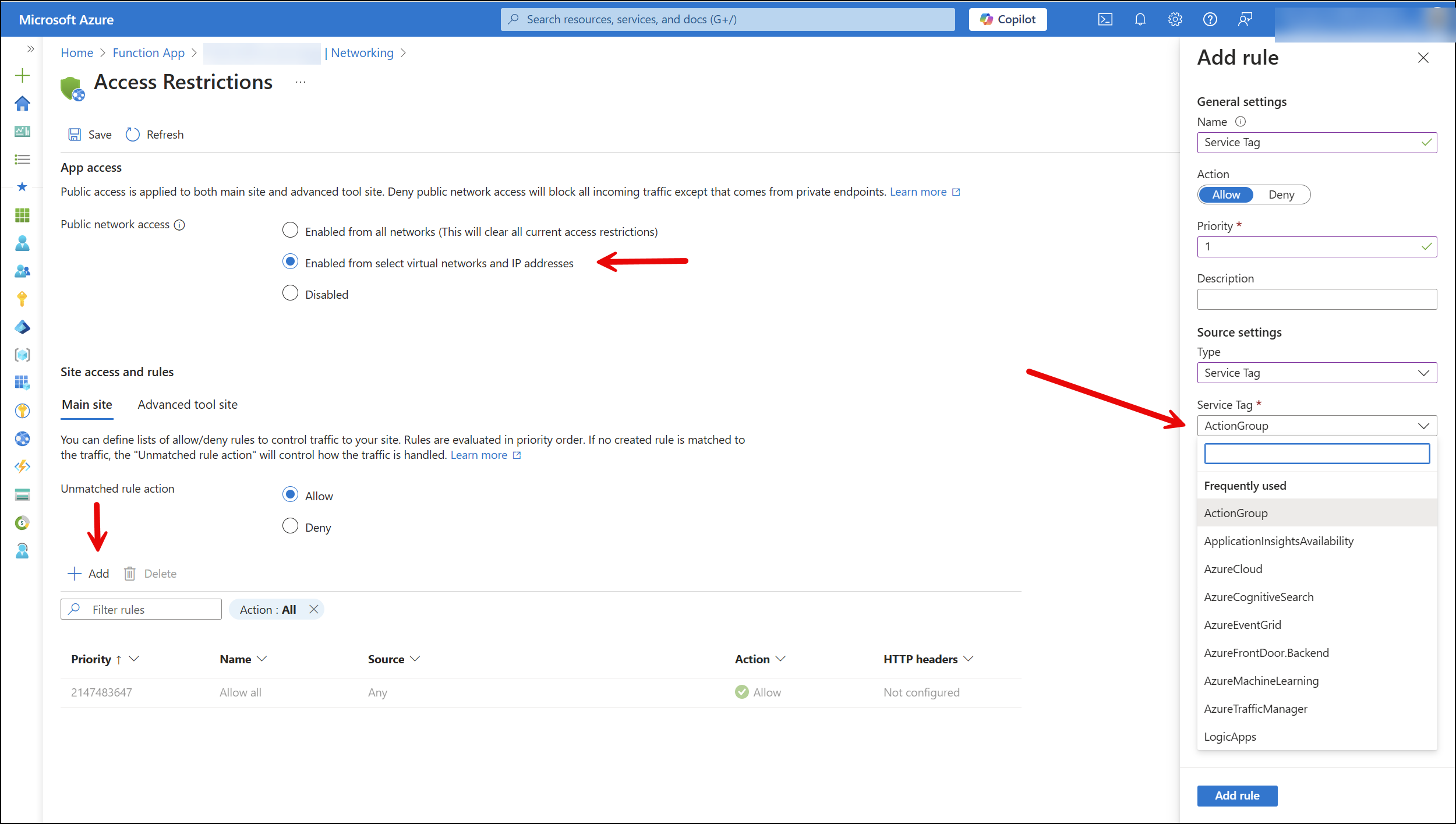Select Allow for unmatched rule action

290,494
